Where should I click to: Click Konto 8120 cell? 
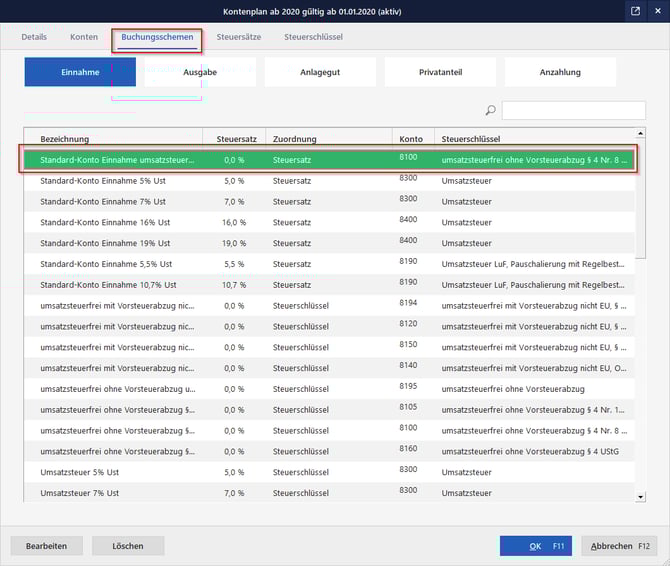pos(408,324)
